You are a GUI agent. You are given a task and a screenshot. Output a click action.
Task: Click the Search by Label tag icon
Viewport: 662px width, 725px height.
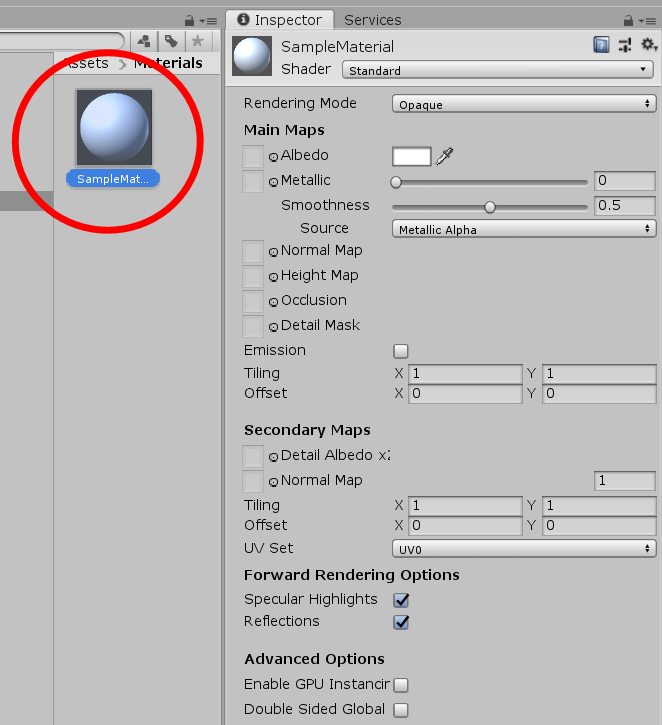[171, 42]
